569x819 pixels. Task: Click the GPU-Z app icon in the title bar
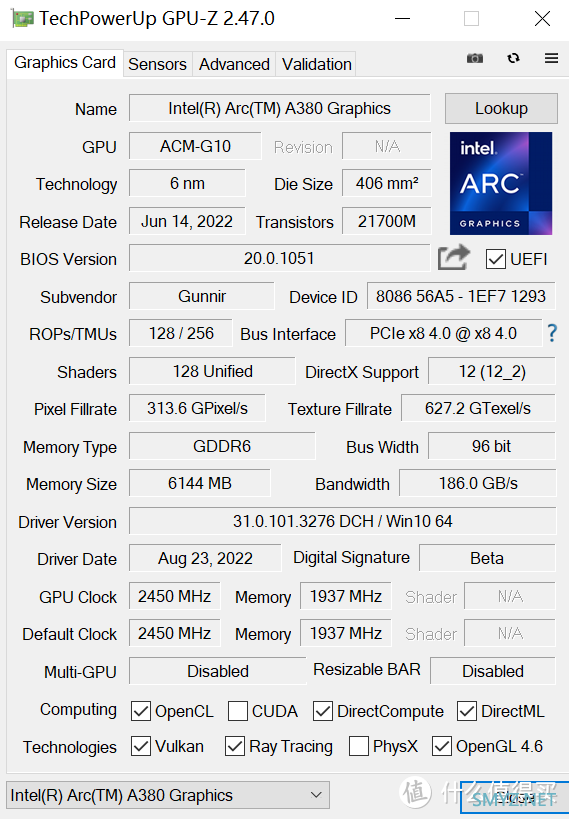tap(22, 19)
